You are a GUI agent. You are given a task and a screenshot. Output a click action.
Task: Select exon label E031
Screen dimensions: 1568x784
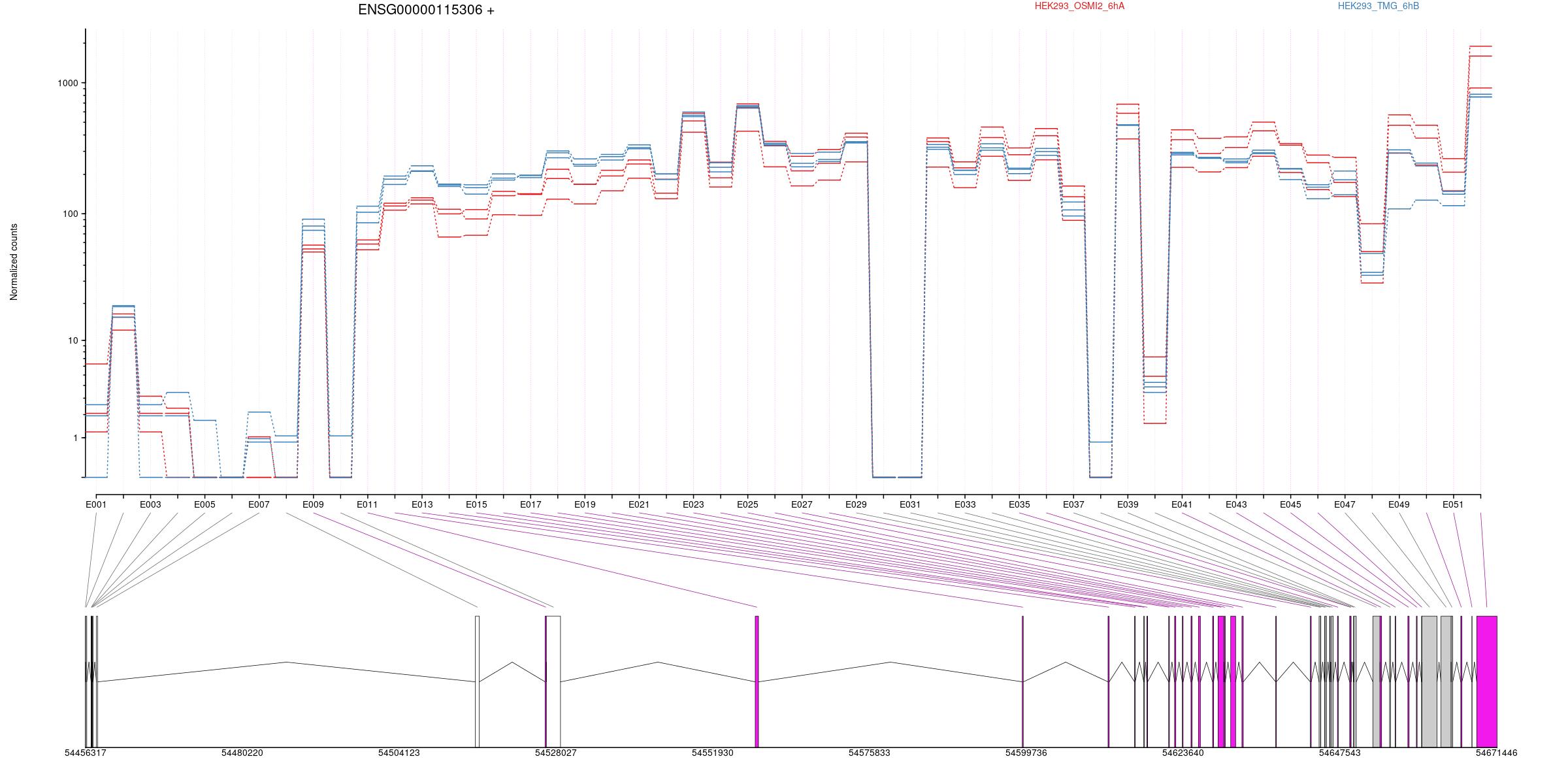pyautogui.click(x=910, y=504)
